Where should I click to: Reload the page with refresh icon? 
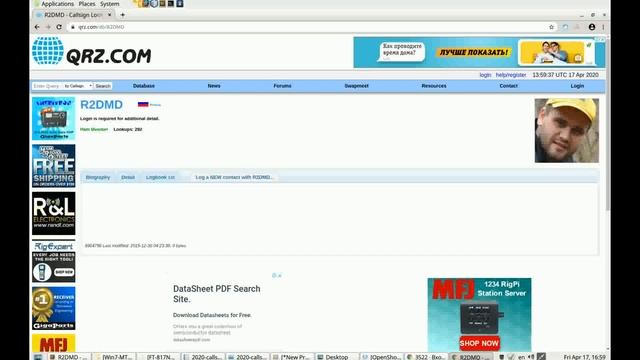click(x=59, y=27)
